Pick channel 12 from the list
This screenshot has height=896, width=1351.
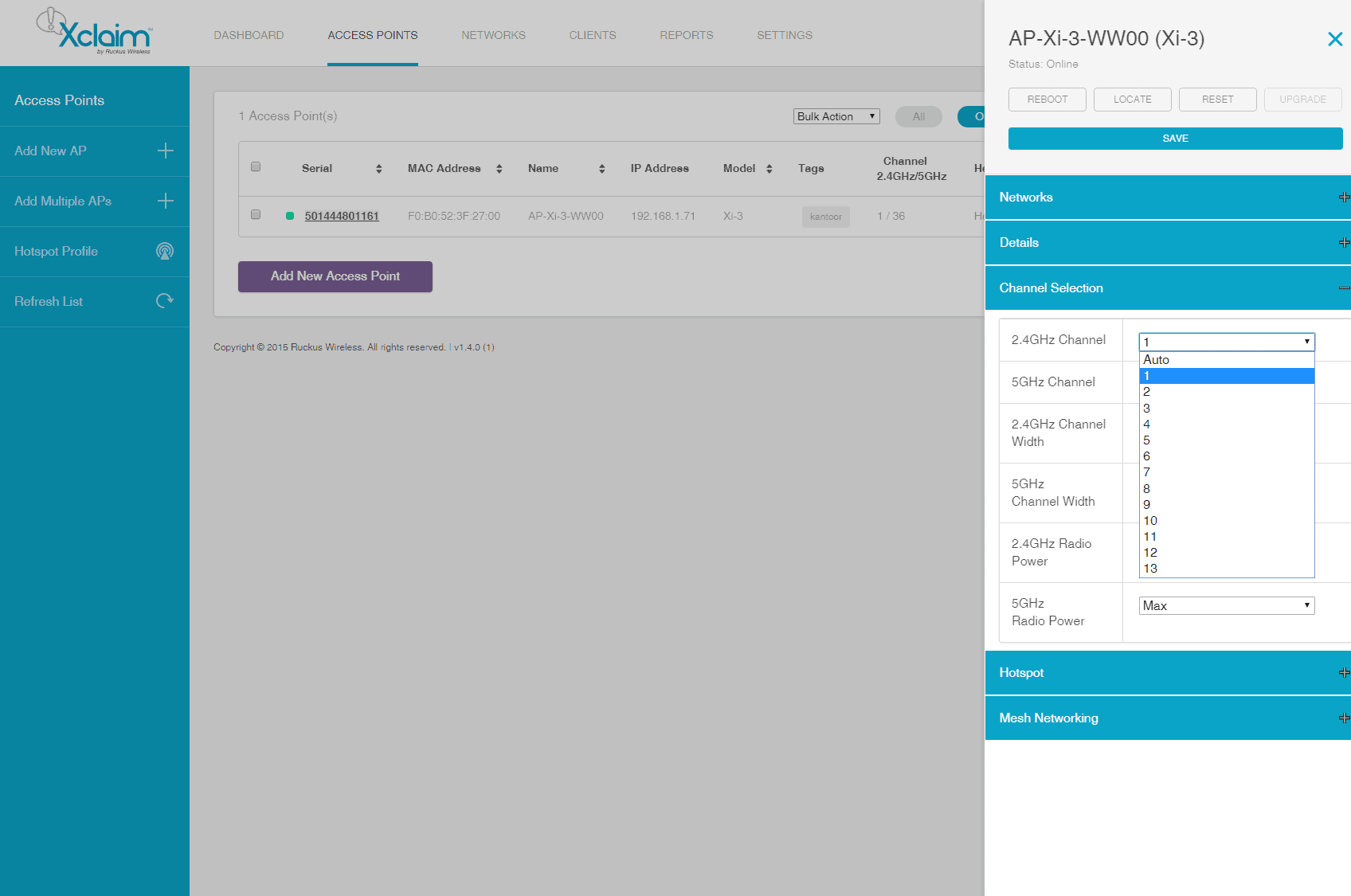tap(1227, 553)
